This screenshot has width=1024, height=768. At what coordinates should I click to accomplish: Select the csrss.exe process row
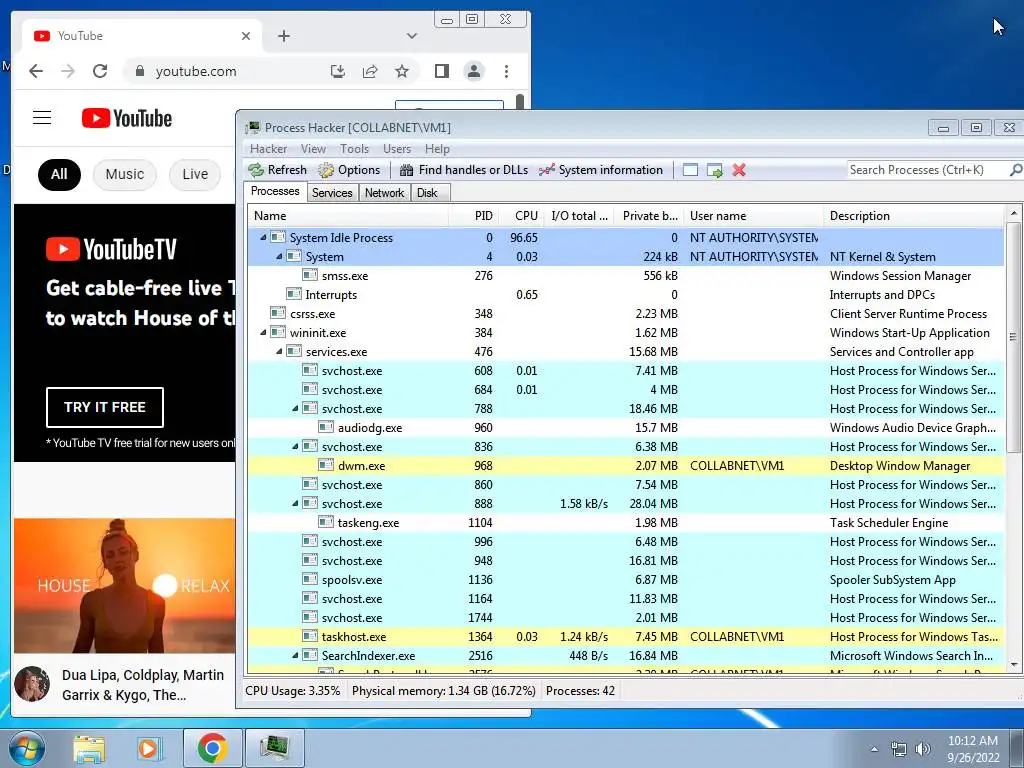coord(626,313)
